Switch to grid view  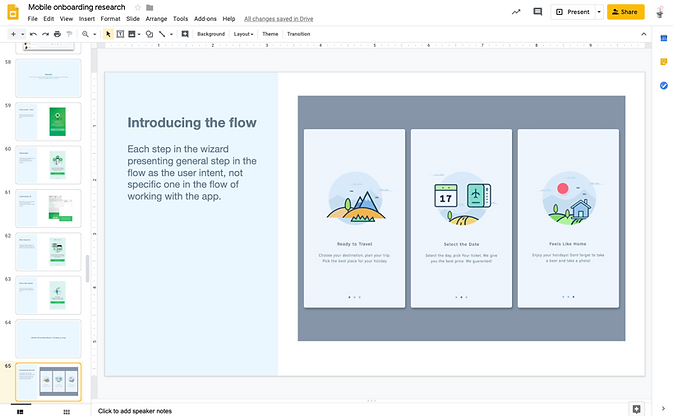tap(67, 412)
